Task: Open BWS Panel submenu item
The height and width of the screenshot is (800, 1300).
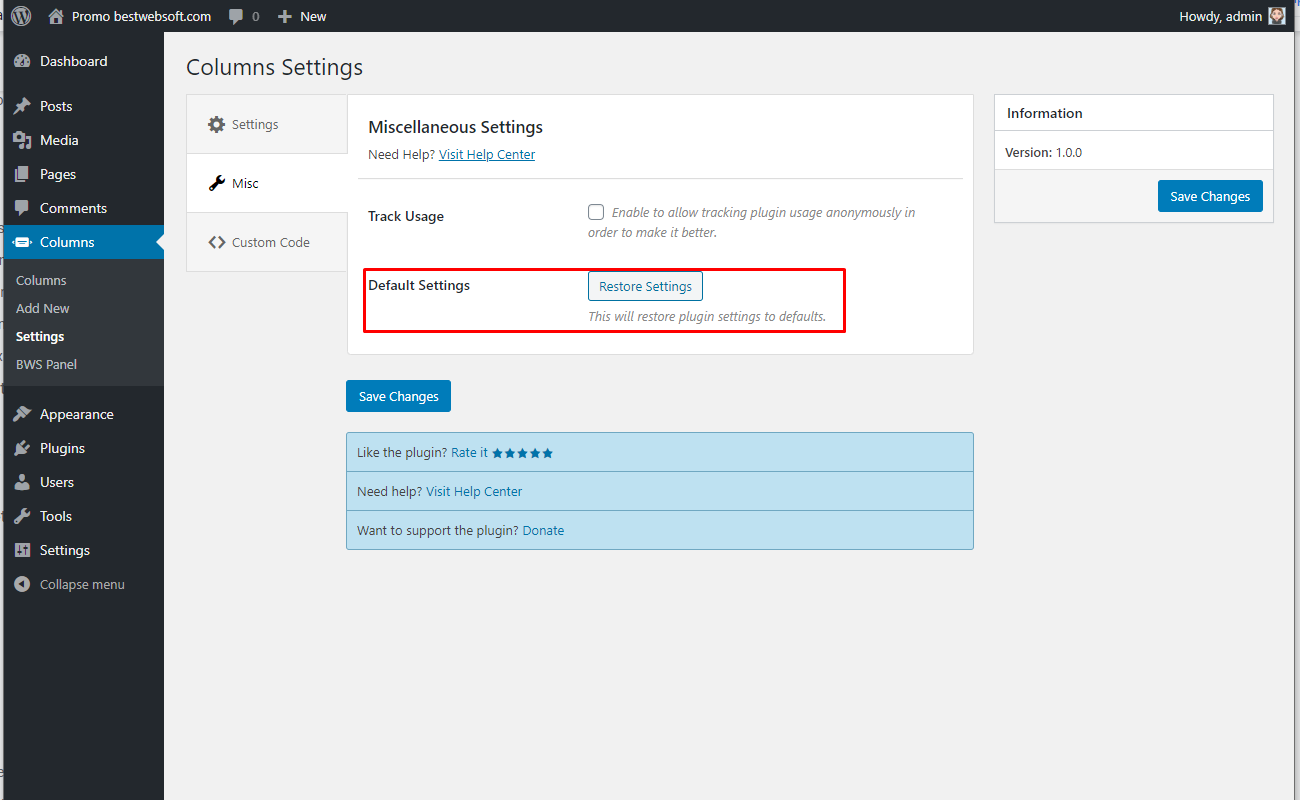Action: pos(46,364)
